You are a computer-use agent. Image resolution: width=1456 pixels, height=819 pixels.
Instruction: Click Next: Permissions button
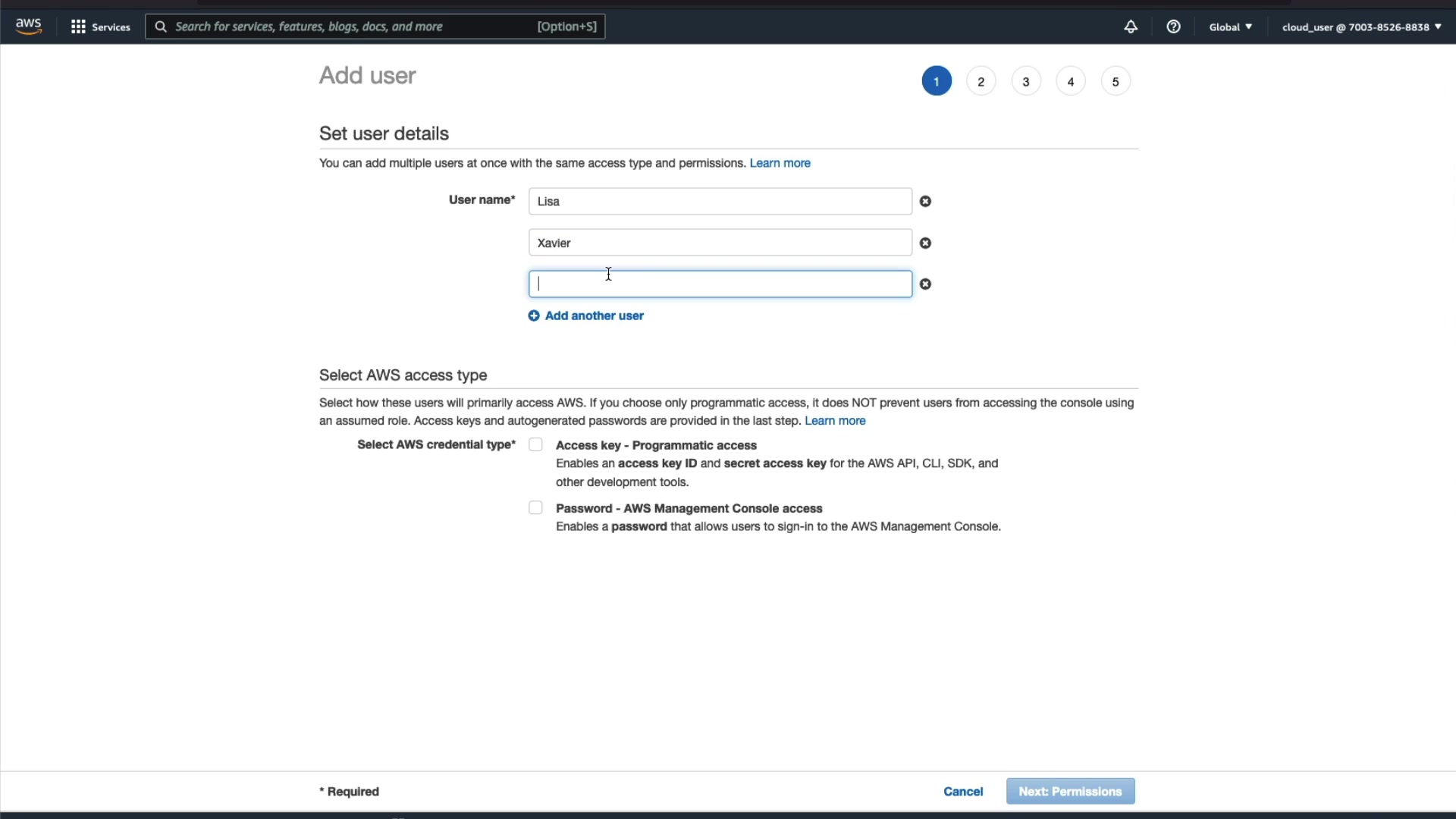1070,792
